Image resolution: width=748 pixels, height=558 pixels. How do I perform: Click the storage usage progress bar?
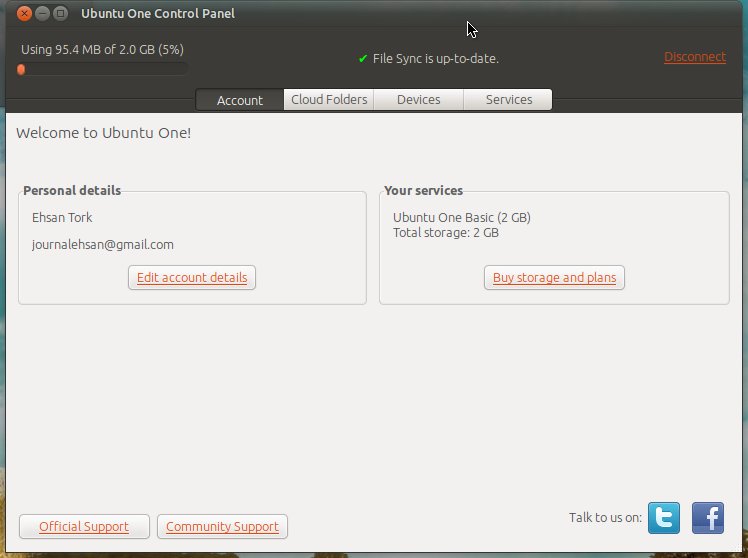(x=102, y=70)
